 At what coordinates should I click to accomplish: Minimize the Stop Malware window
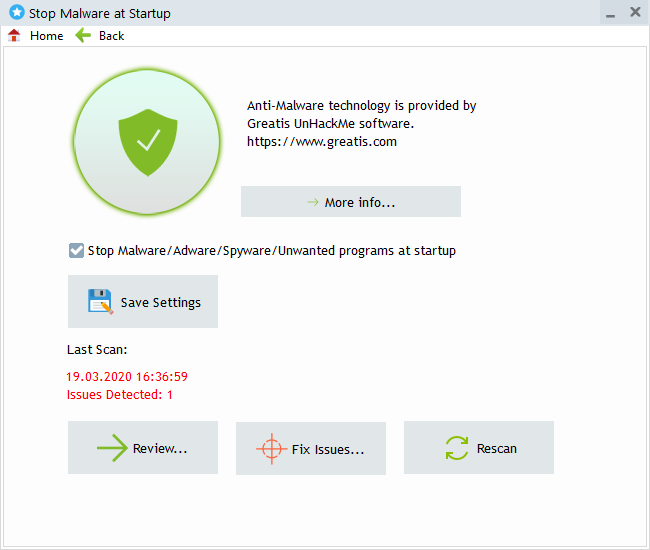pyautogui.click(x=610, y=14)
